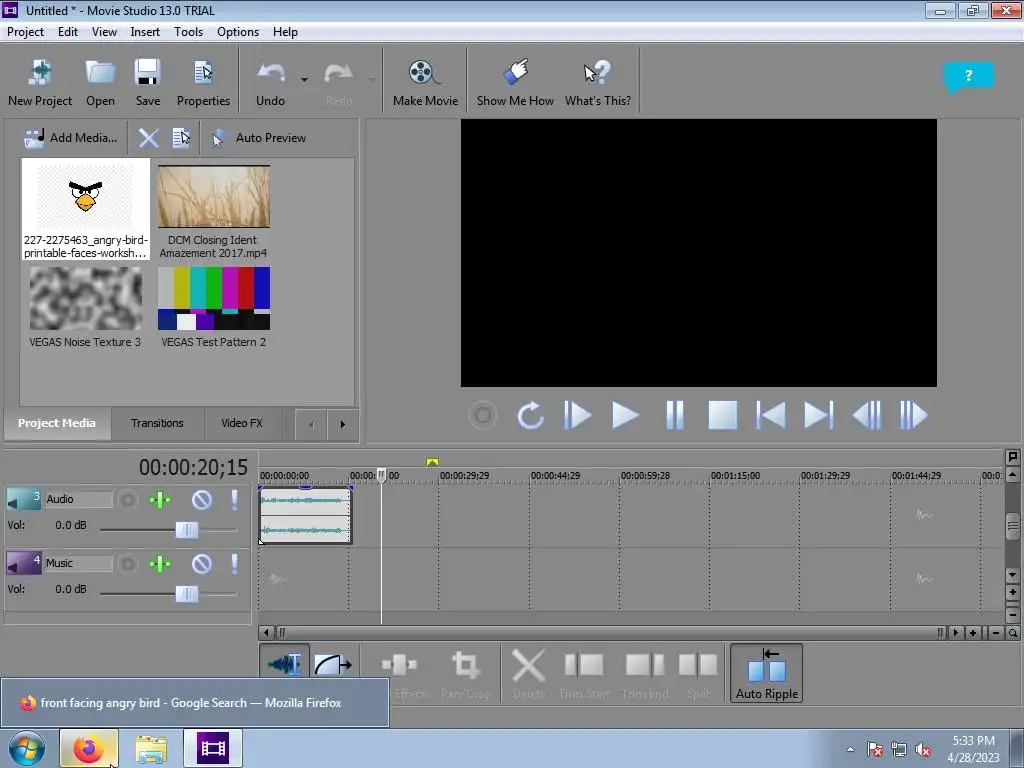
Task: Click Play From Start button
Action: [577, 415]
